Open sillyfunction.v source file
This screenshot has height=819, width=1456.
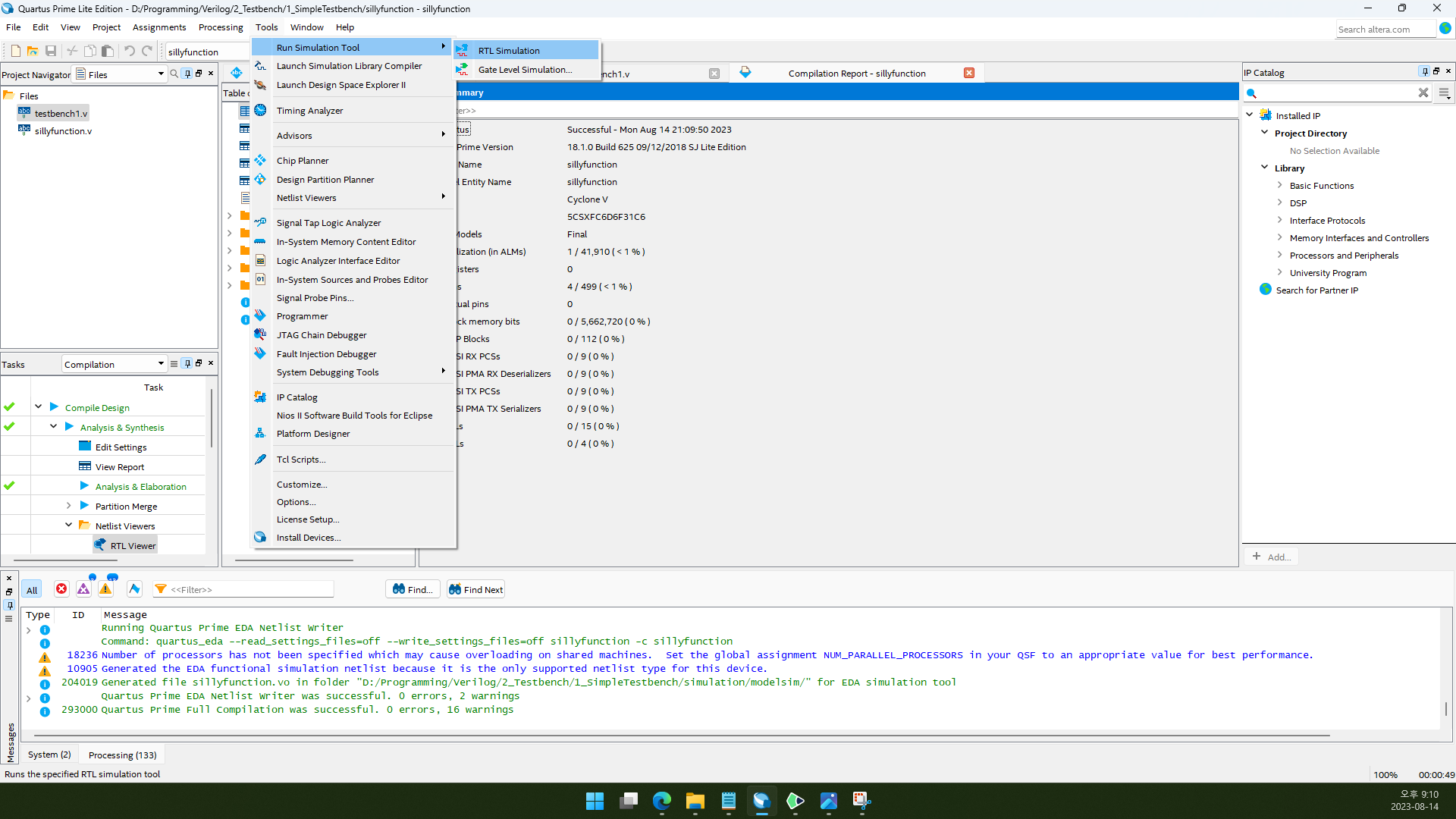coord(62,131)
